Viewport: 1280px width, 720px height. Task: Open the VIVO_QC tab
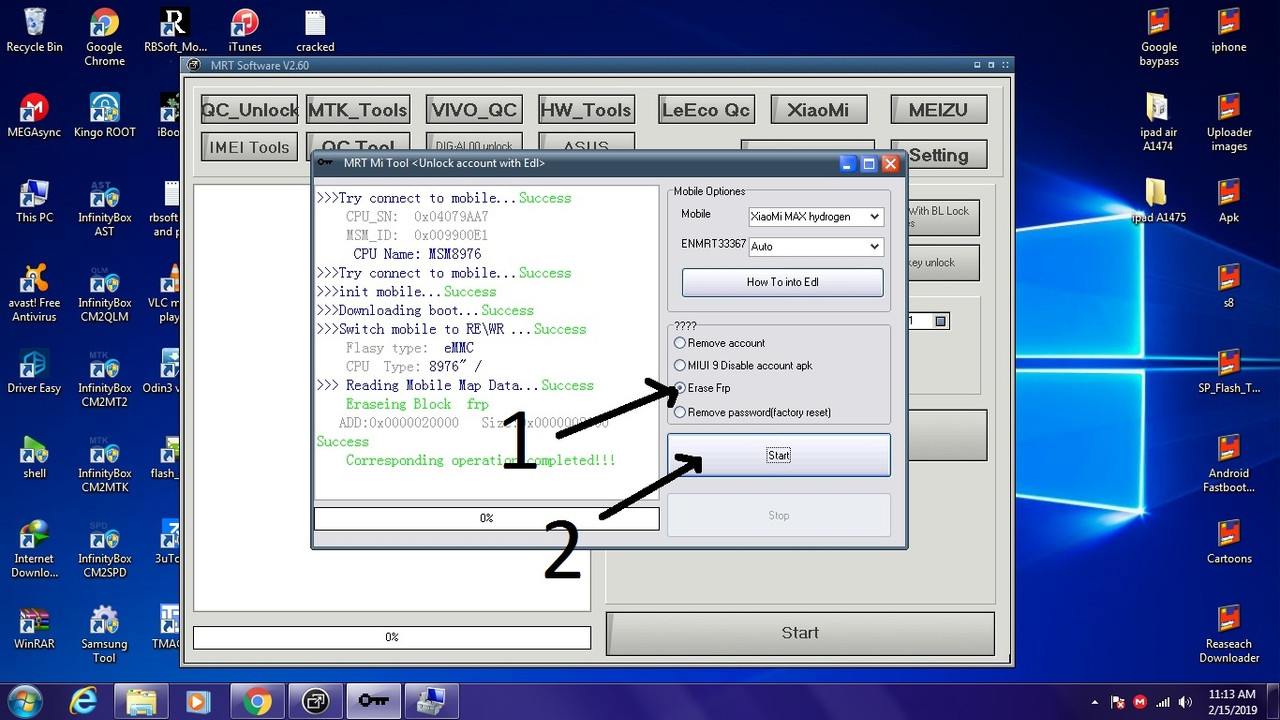474,110
